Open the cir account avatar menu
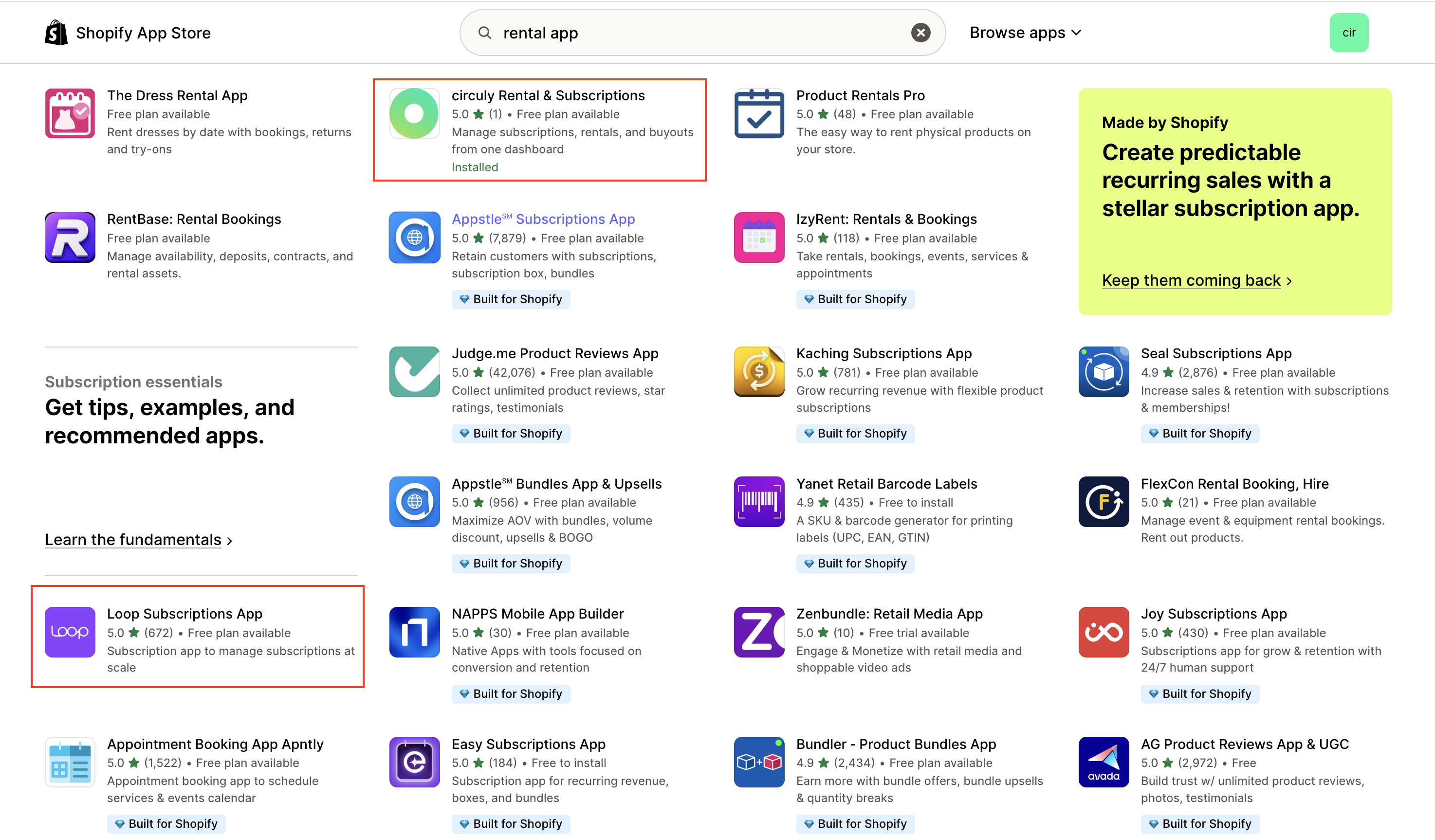 pyautogui.click(x=1349, y=33)
